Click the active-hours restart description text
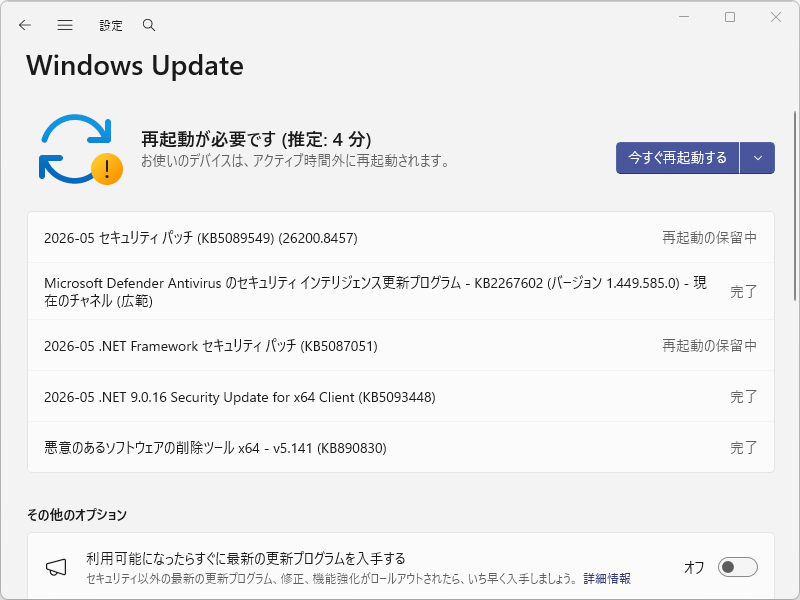This screenshot has width=800, height=600. [295, 161]
